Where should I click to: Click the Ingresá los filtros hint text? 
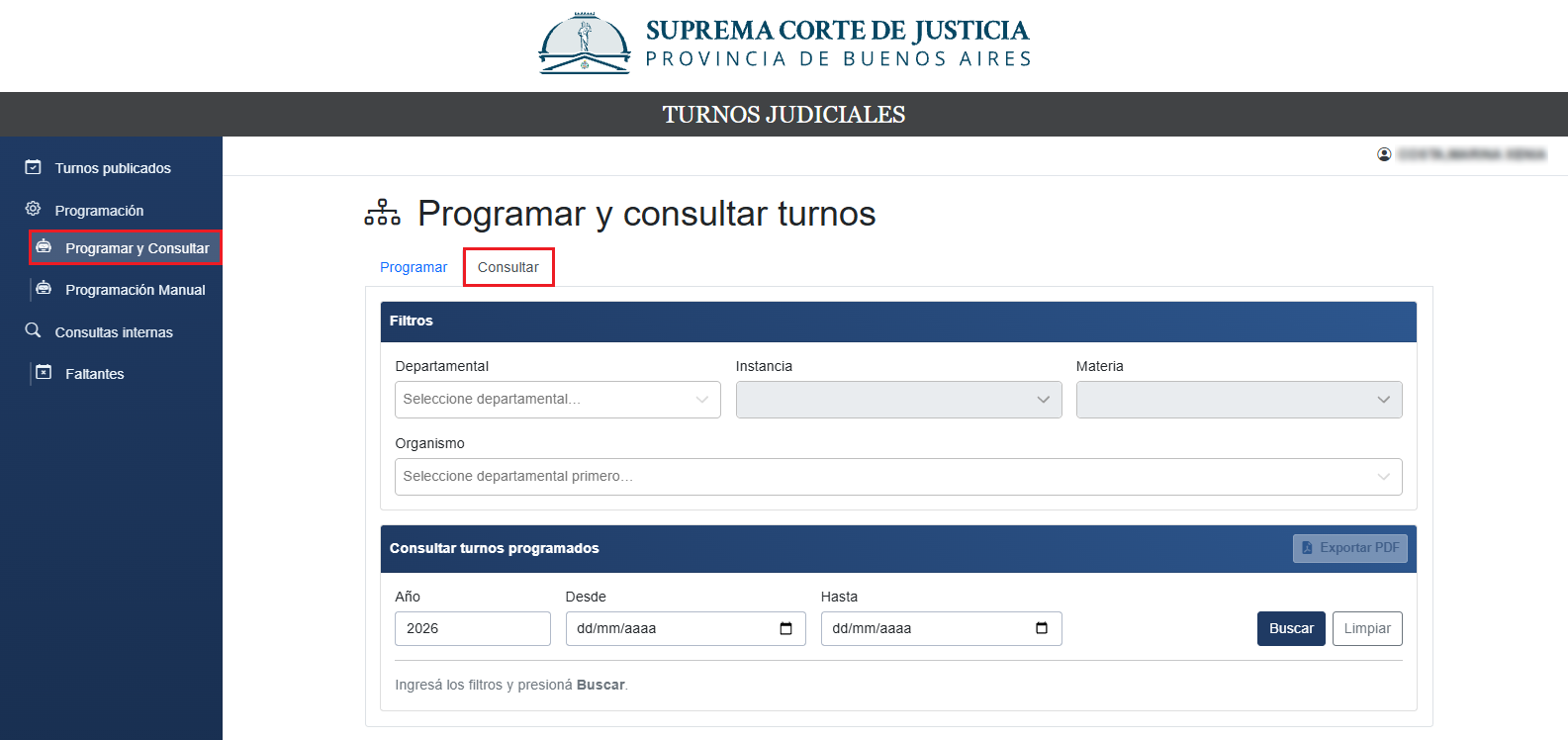tap(511, 685)
